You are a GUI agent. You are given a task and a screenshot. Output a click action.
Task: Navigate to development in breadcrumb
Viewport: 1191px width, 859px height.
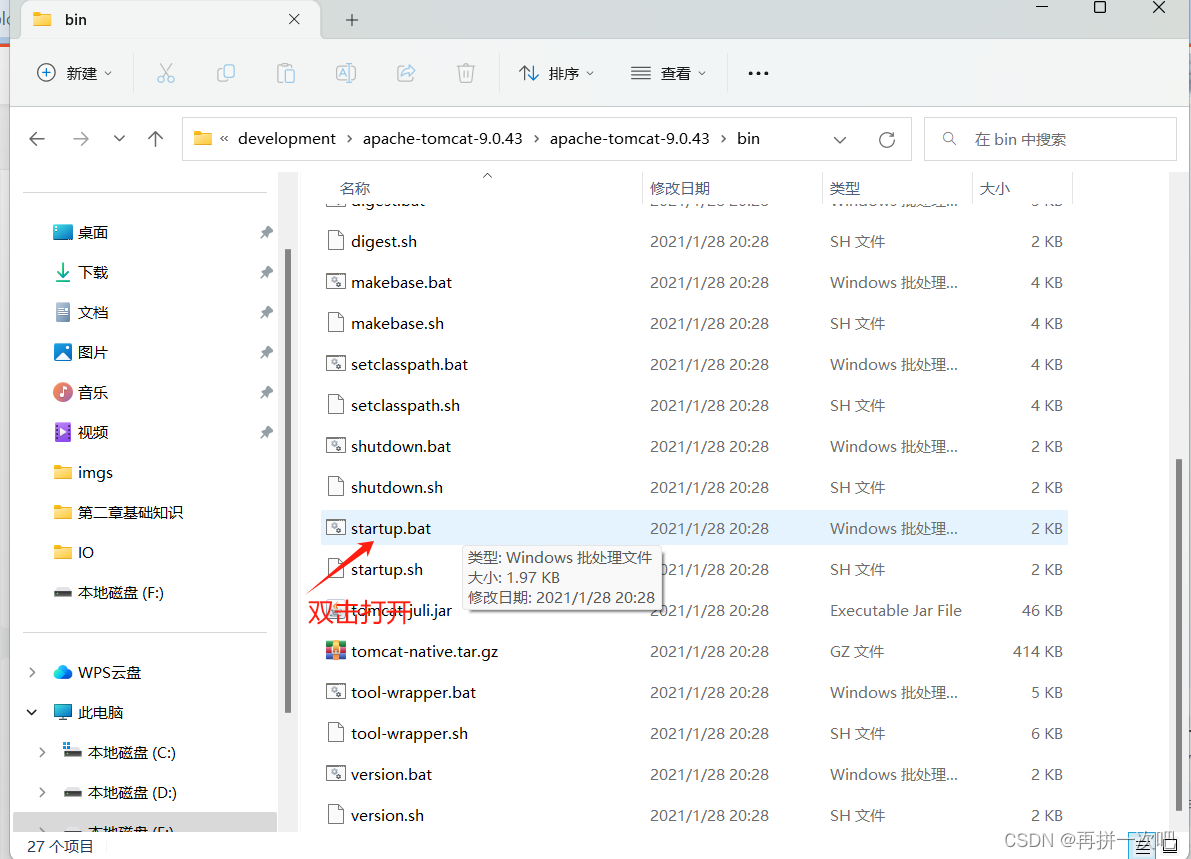(x=286, y=139)
